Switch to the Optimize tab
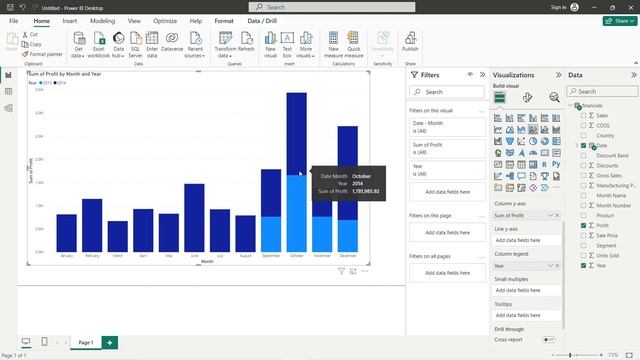The image size is (640, 360). [x=165, y=21]
